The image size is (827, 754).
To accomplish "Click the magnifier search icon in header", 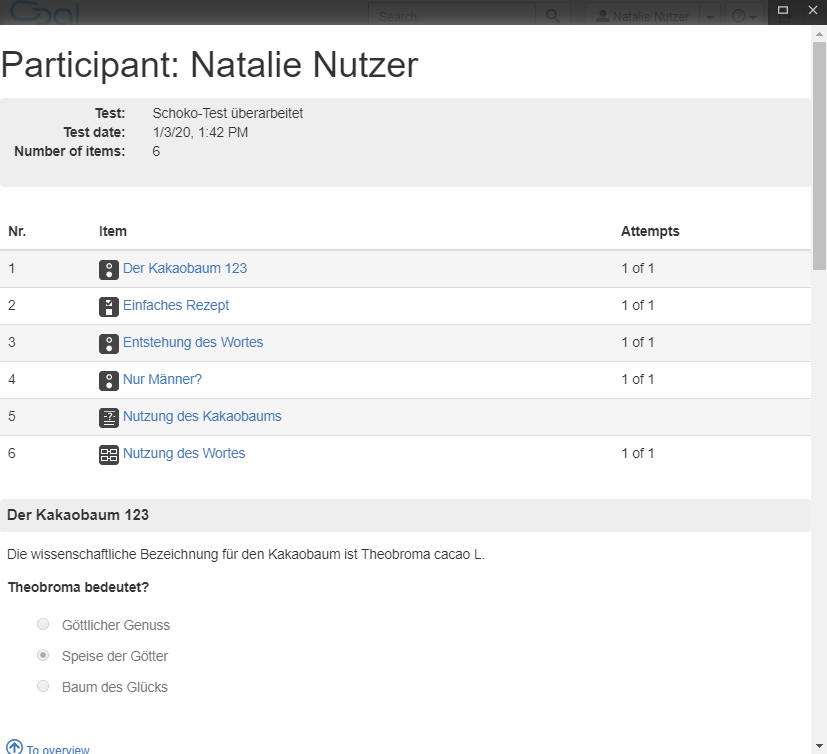I will click(x=552, y=15).
